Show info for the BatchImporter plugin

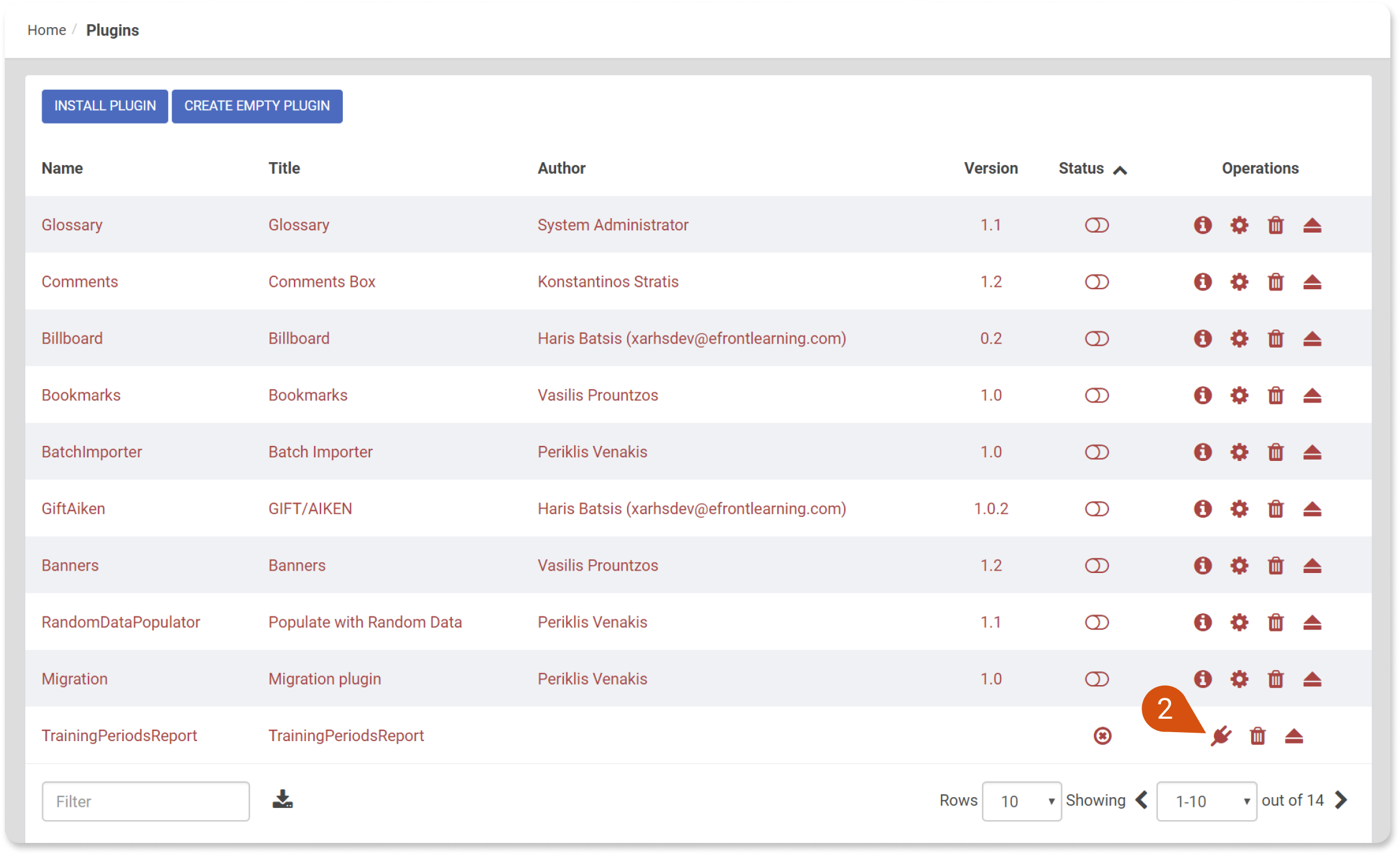(x=1202, y=452)
